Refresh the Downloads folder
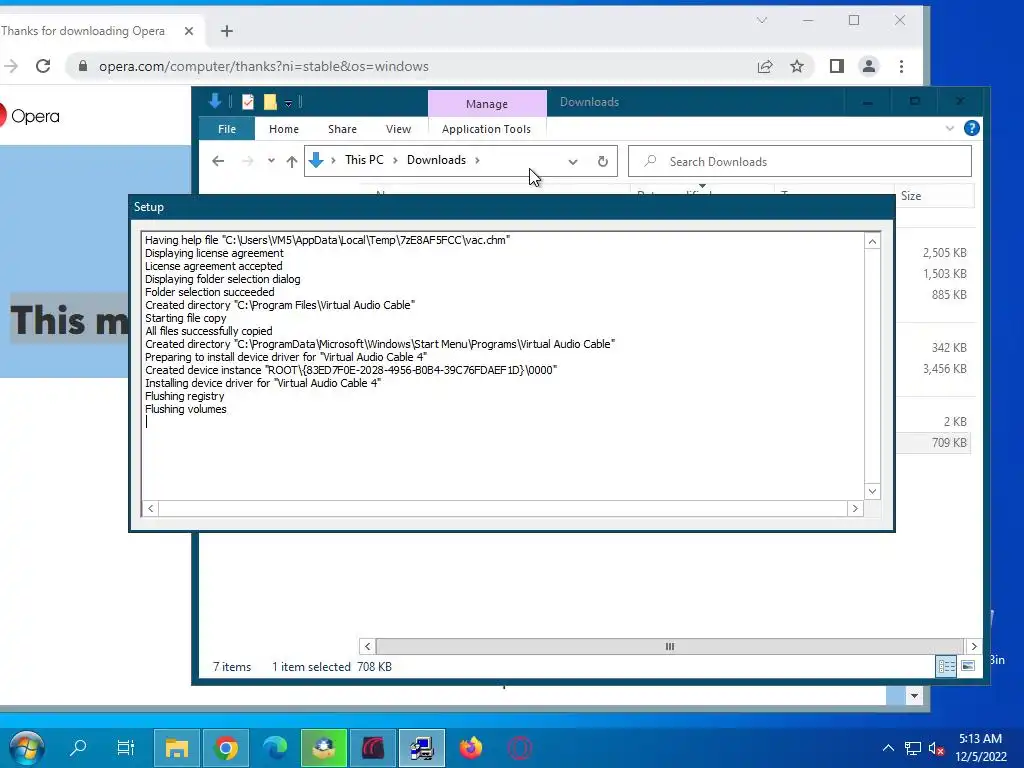Screen dimensions: 1024x768 click(x=603, y=161)
